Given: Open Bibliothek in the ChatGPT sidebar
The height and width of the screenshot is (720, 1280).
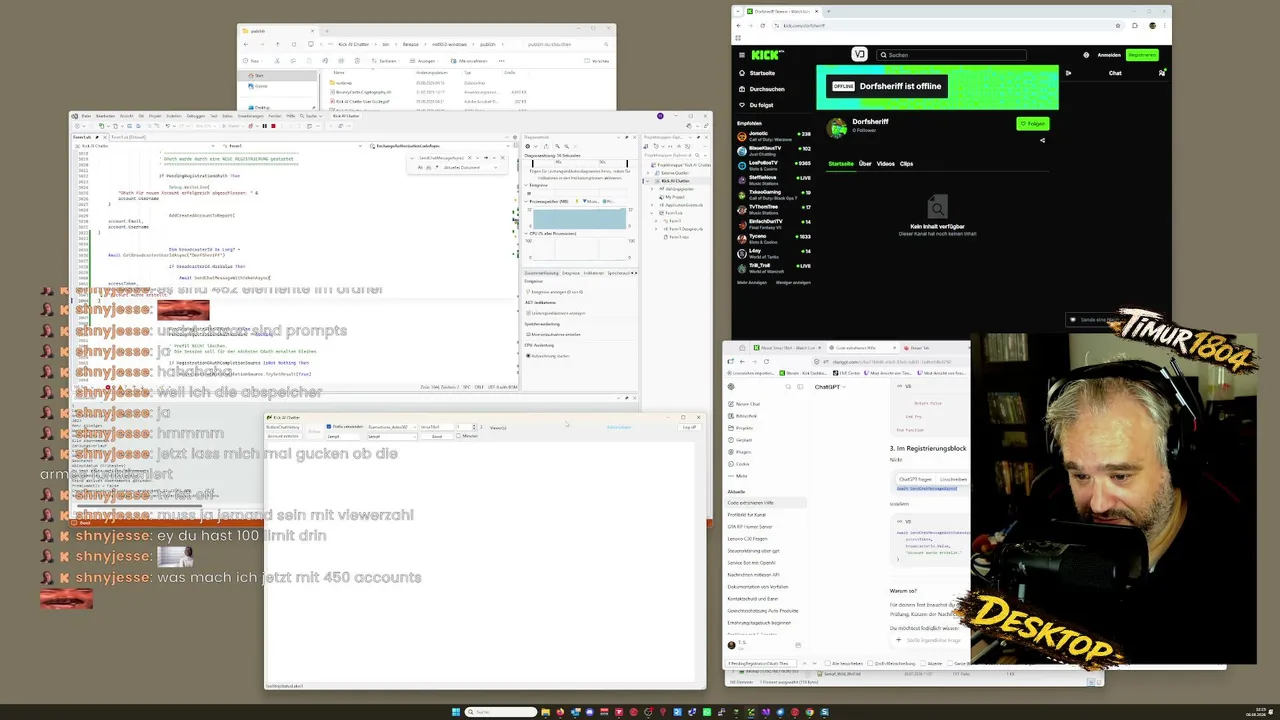Looking at the screenshot, I should [x=746, y=416].
